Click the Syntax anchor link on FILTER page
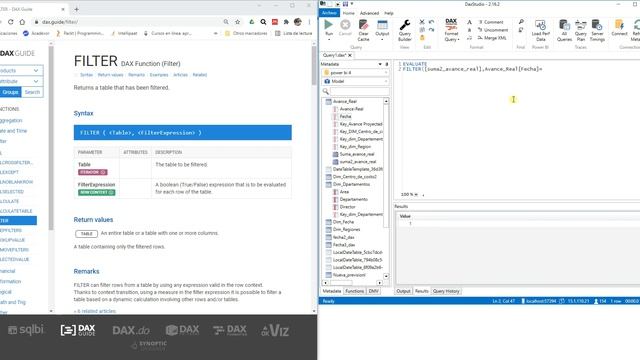 click(x=86, y=75)
